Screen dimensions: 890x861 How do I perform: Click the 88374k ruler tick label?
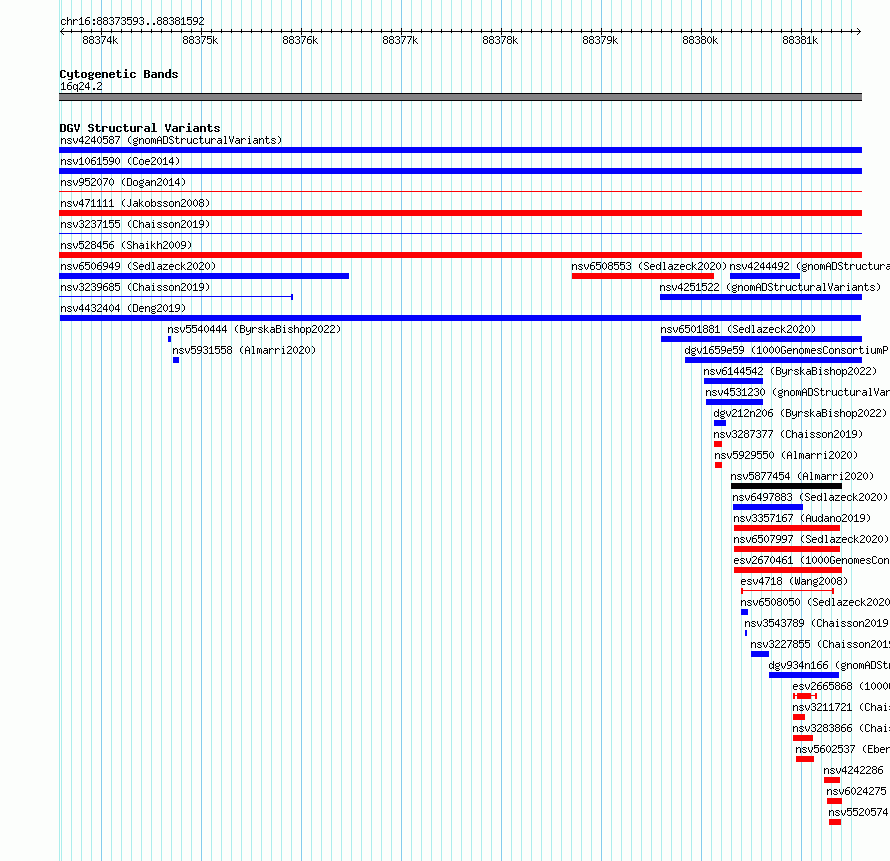[100, 40]
